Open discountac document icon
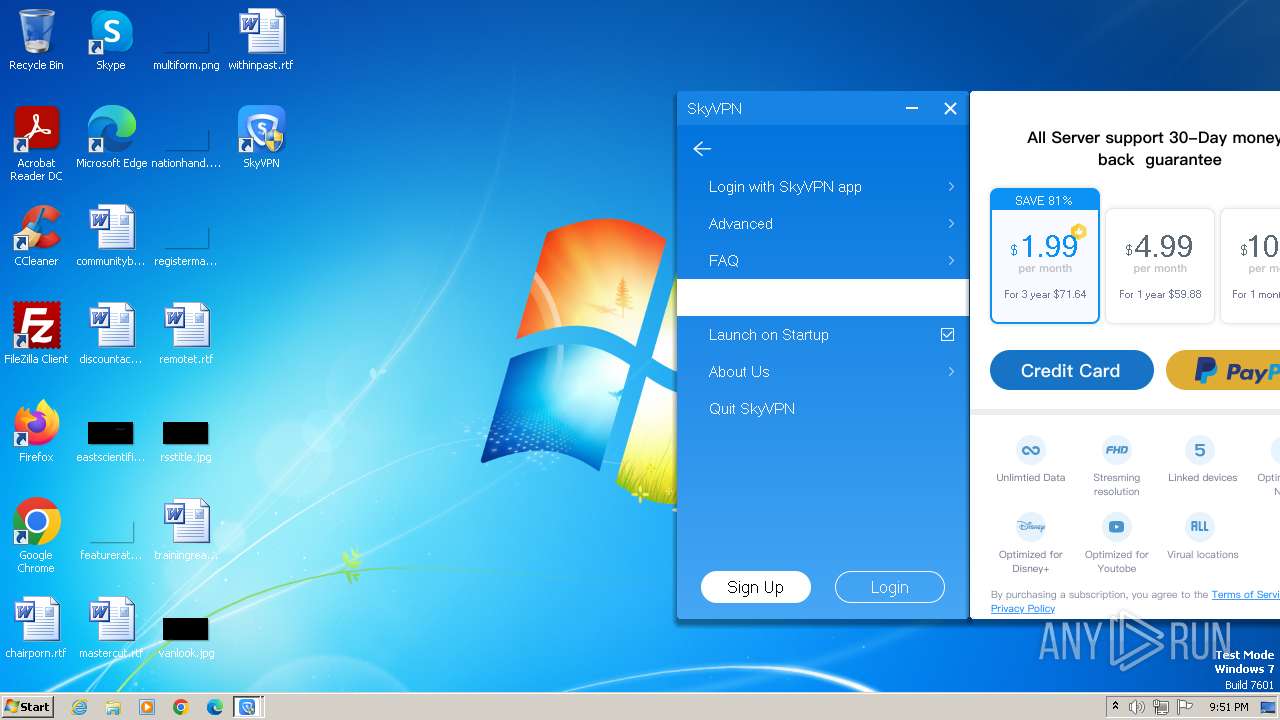The width and height of the screenshot is (1280, 720). coord(111,333)
